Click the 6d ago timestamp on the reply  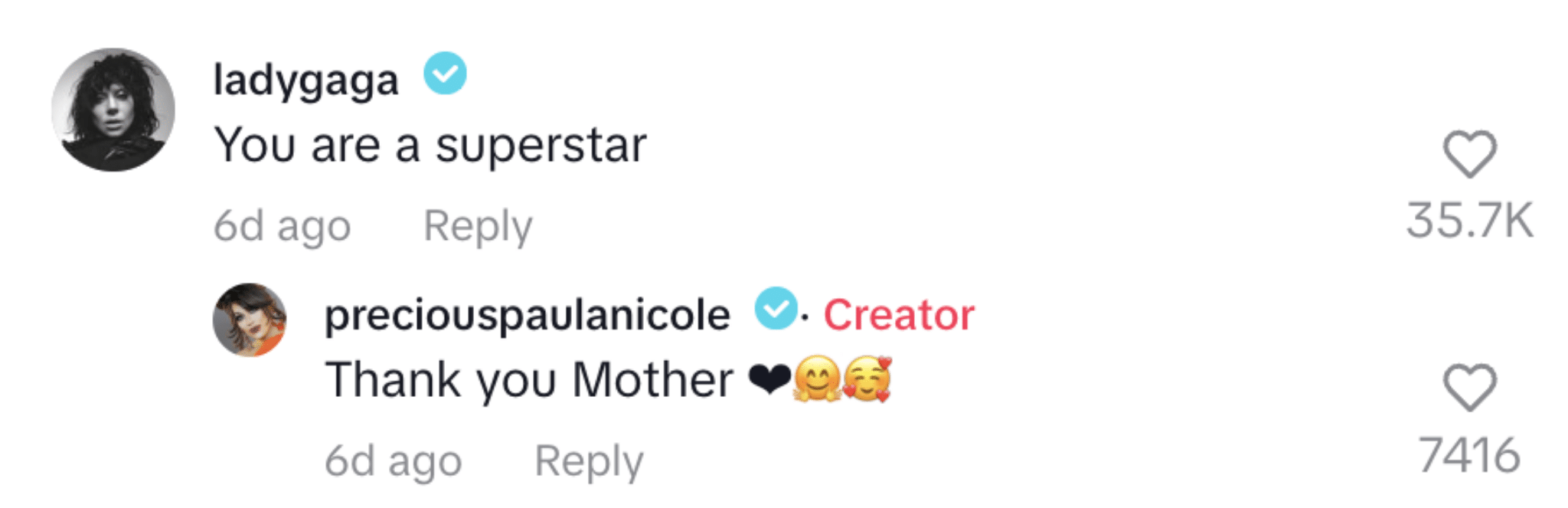393,458
